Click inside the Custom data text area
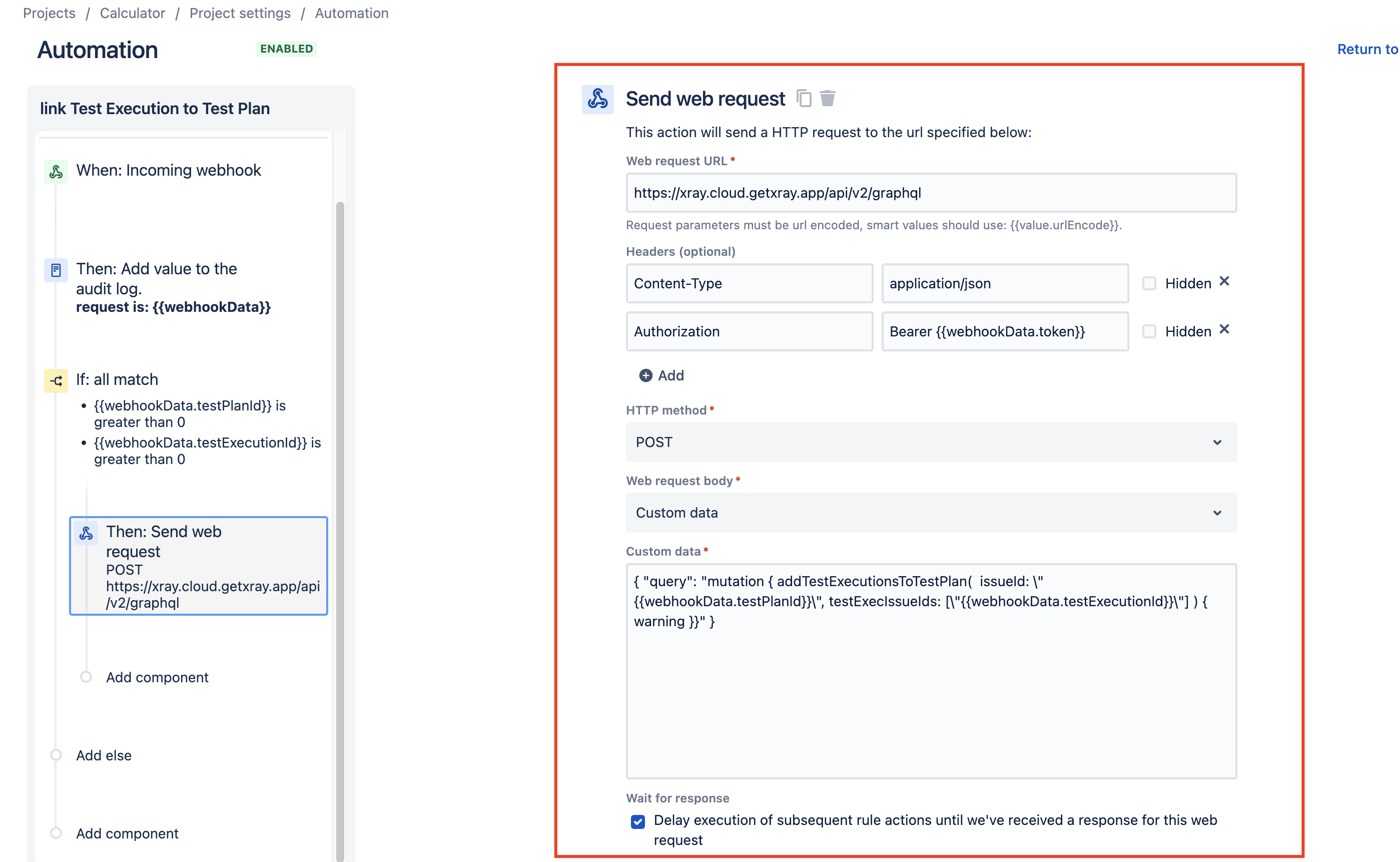Screen dimensions: 1400x862 (x=931, y=670)
